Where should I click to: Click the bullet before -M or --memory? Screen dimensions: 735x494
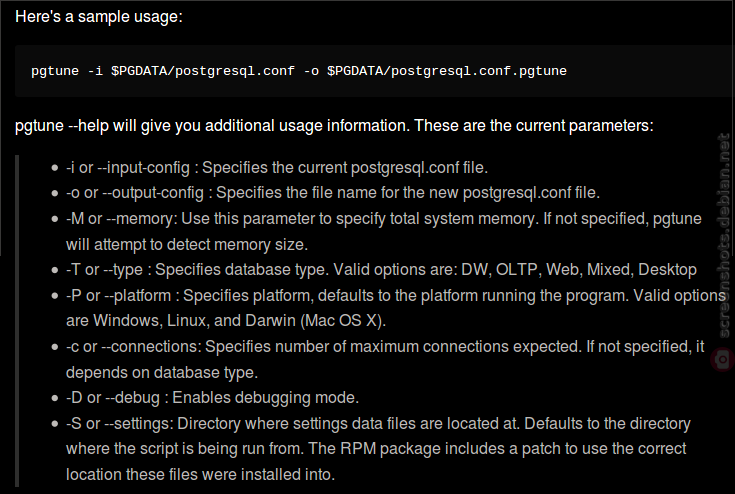pos(55,219)
